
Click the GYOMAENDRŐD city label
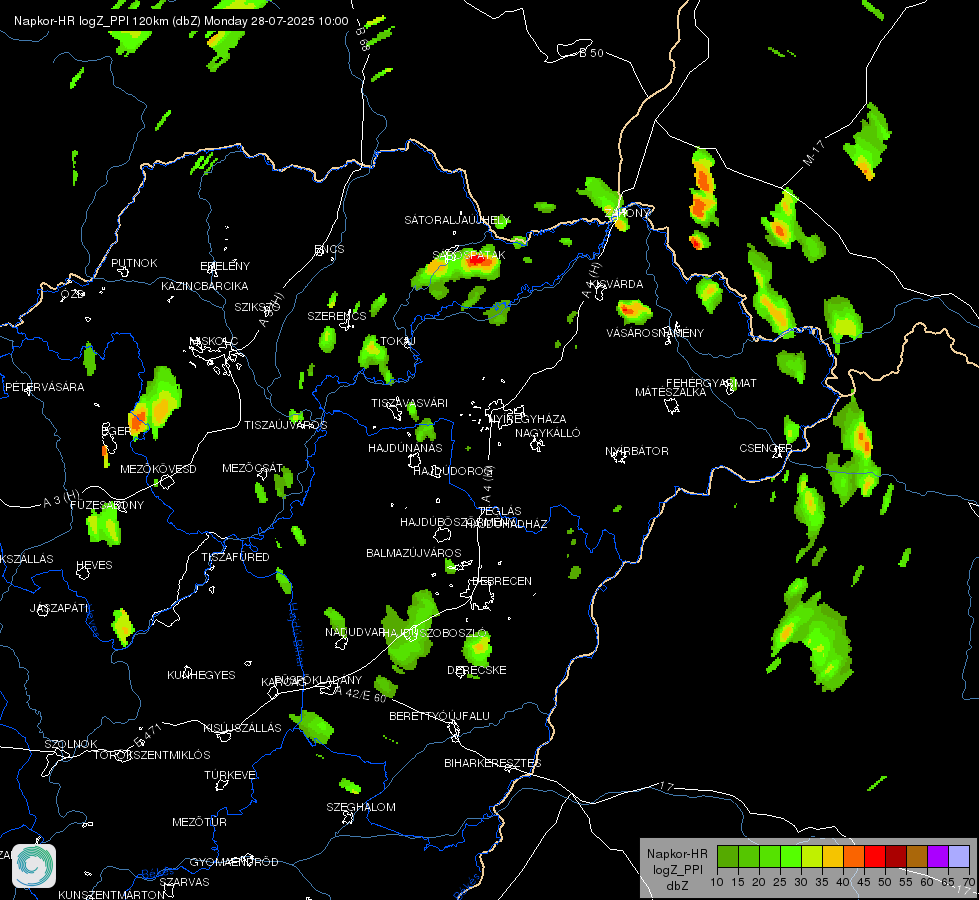tap(234, 862)
